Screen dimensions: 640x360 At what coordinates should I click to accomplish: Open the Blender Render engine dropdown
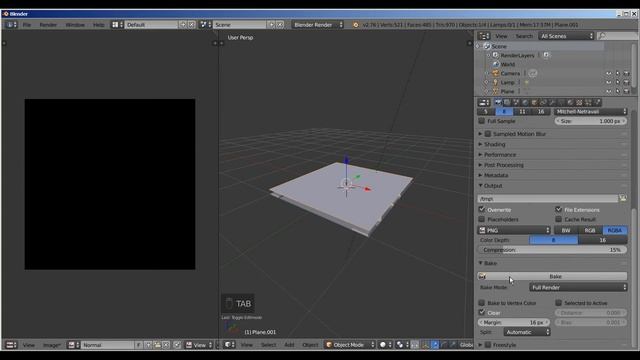[x=318, y=24]
